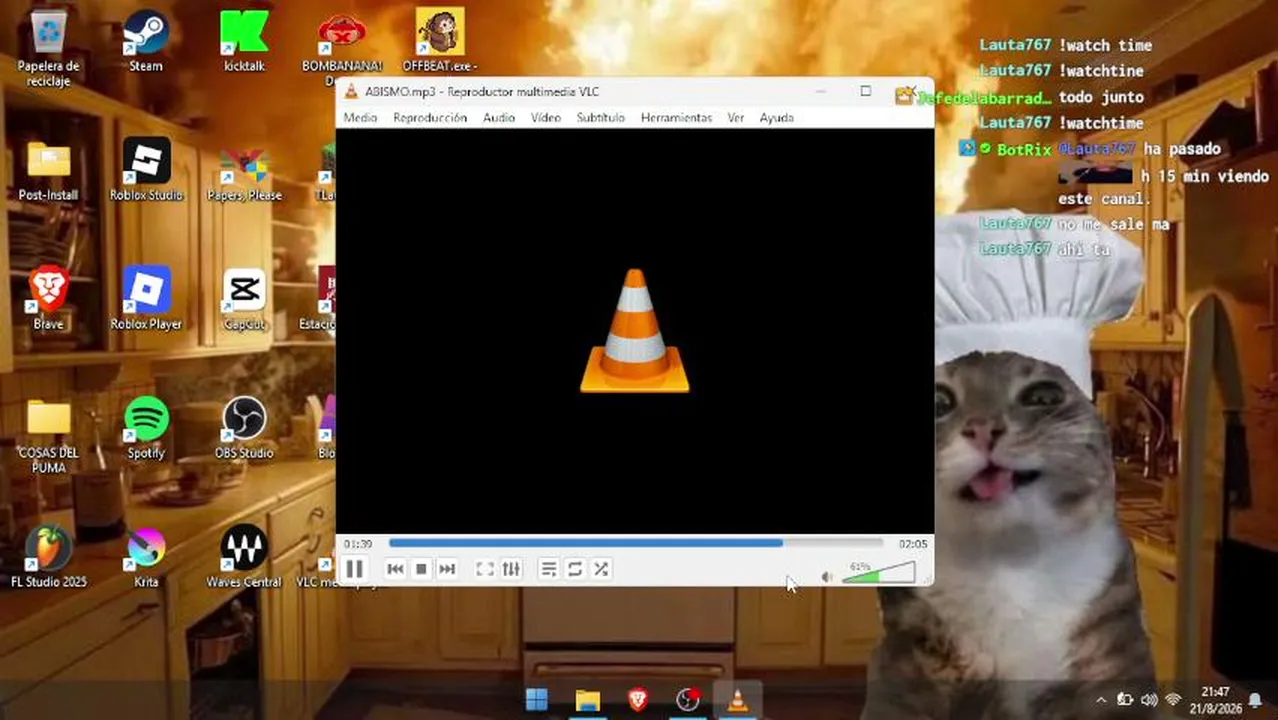The width and height of the screenshot is (1278, 720).
Task: Stop playback in VLC
Action: click(421, 569)
